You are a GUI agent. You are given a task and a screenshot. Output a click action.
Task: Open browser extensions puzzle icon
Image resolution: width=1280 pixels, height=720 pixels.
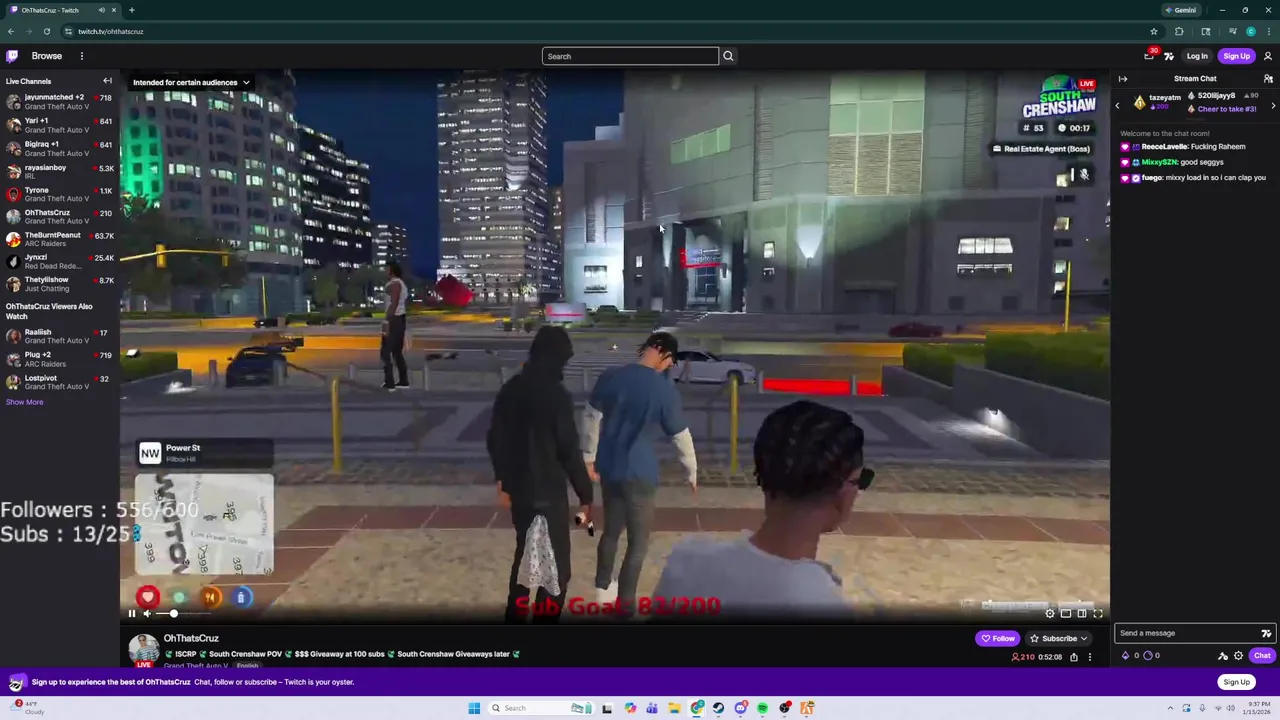click(1179, 31)
